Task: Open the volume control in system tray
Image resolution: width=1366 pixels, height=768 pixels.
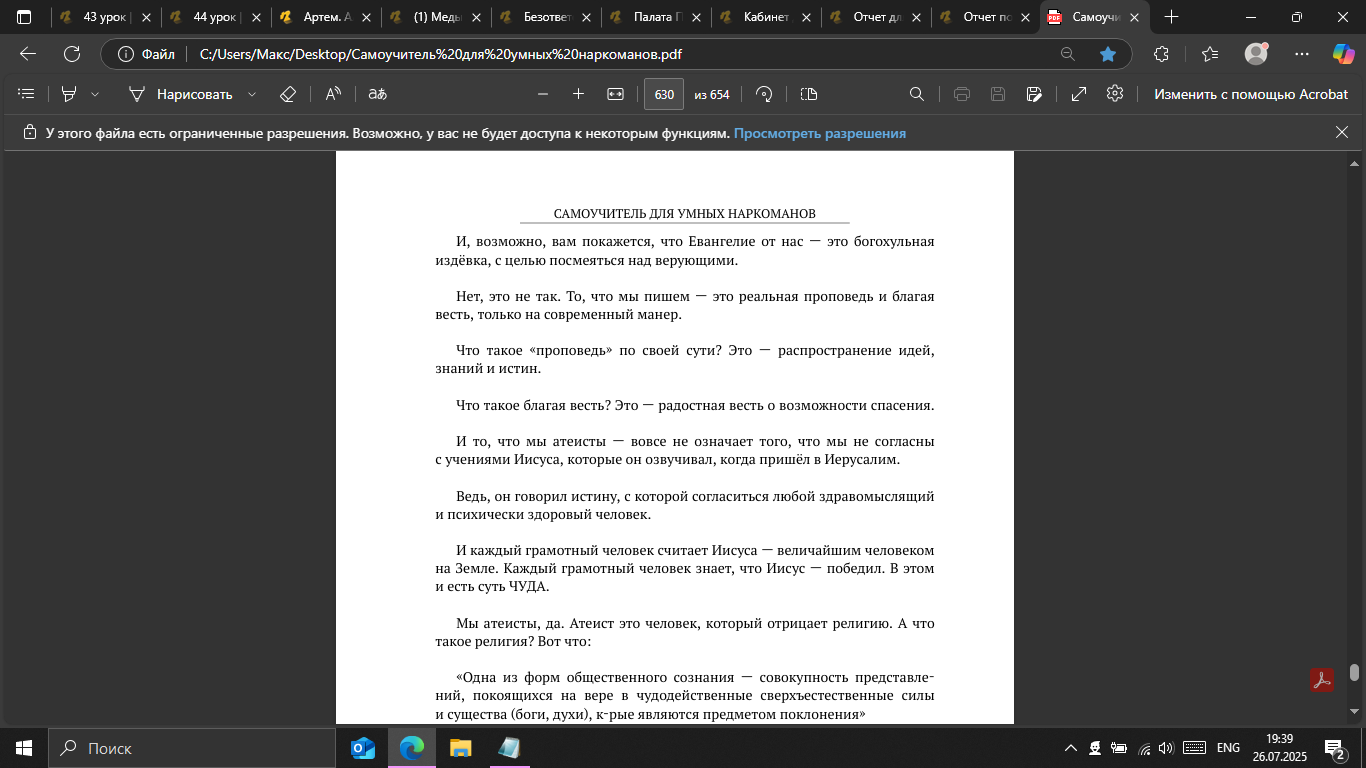Action: (1166, 748)
